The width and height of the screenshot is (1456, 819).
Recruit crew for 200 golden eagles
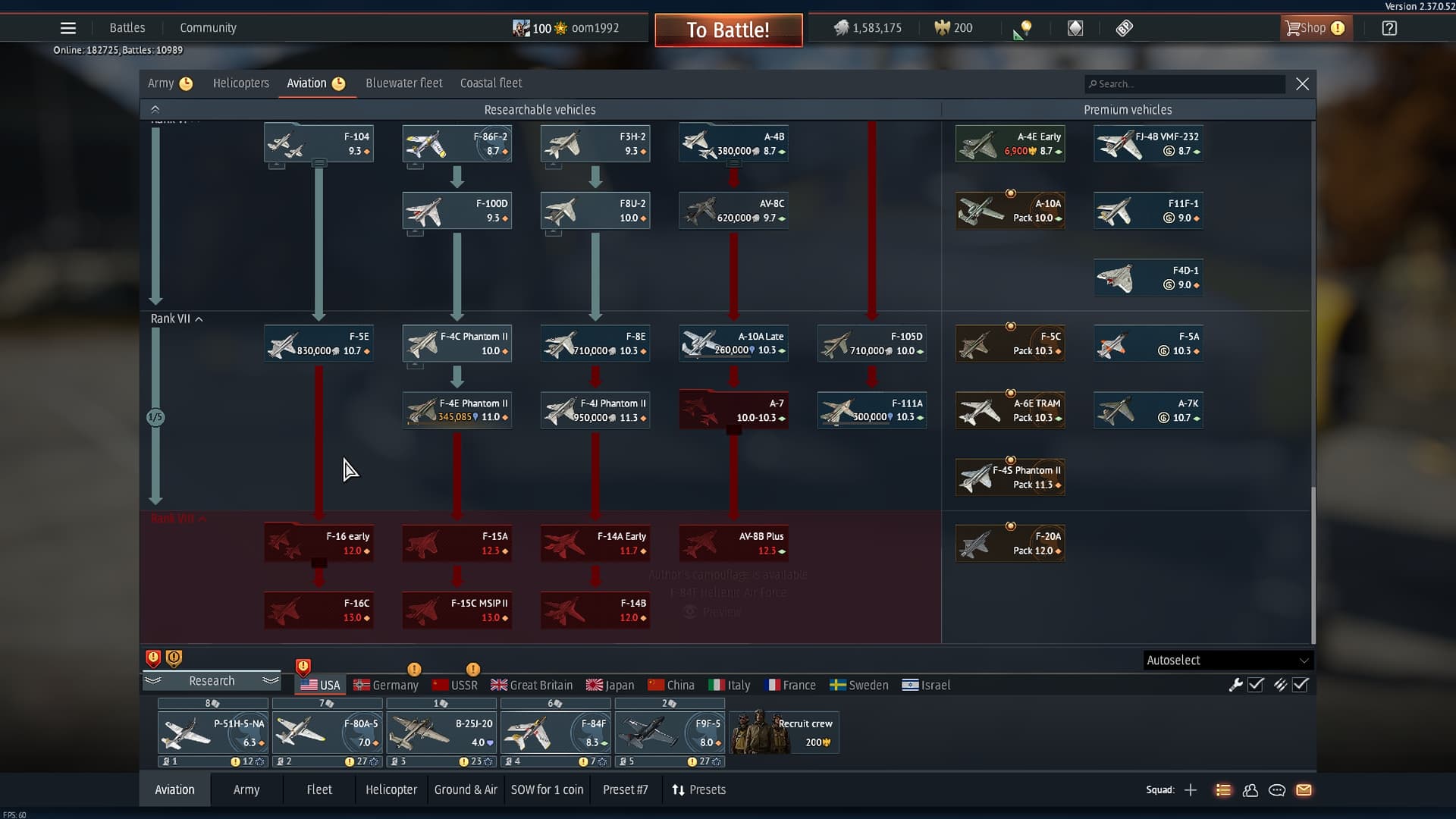pos(784,733)
